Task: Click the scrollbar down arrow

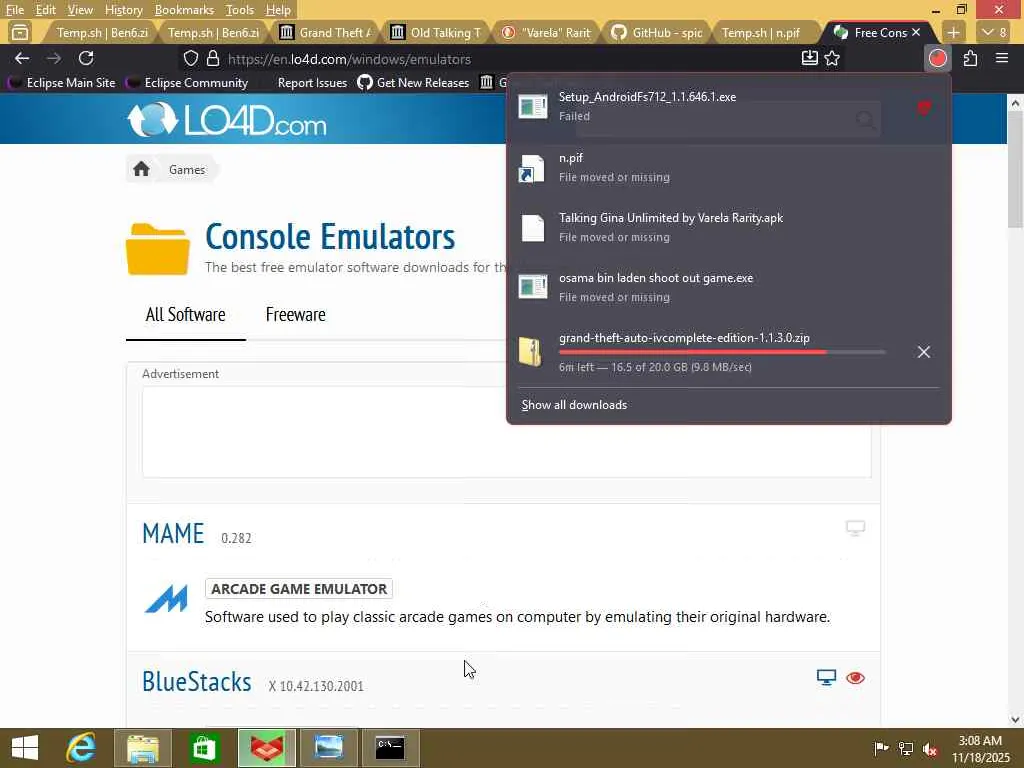Action: click(x=1016, y=720)
